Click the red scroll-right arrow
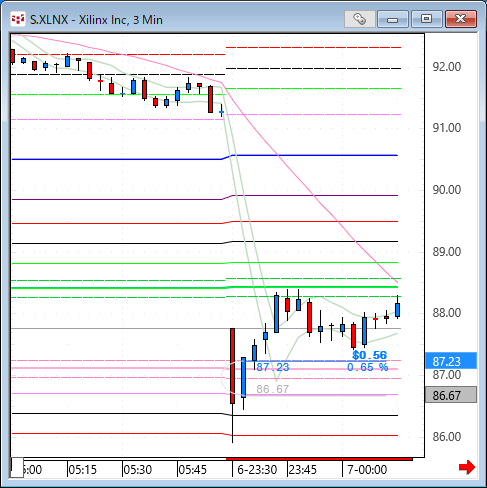This screenshot has height=488, width=487. [467, 467]
